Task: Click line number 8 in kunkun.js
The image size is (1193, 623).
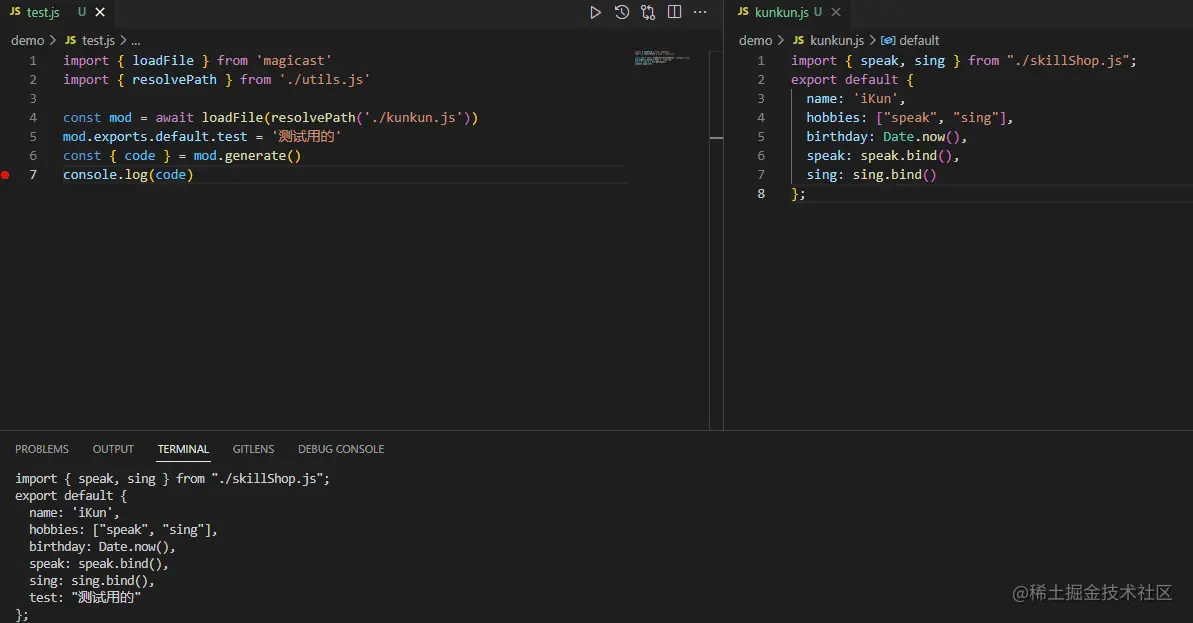Action: 761,194
